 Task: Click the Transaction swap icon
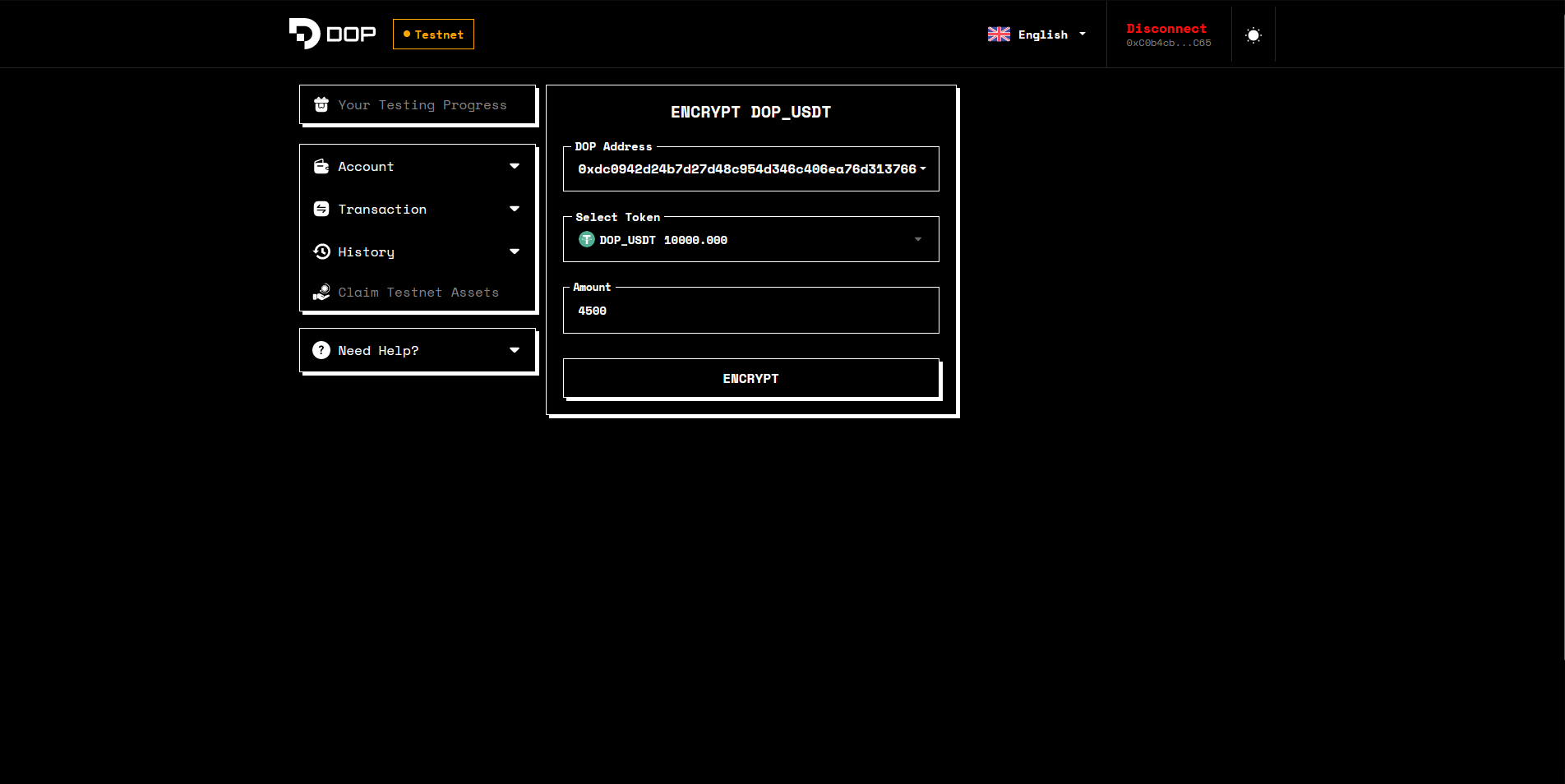tap(321, 210)
